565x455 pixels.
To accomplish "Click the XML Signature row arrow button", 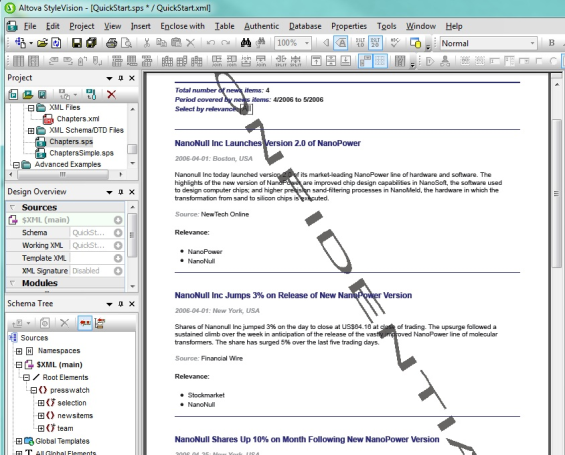I will pyautogui.click(x=118, y=271).
